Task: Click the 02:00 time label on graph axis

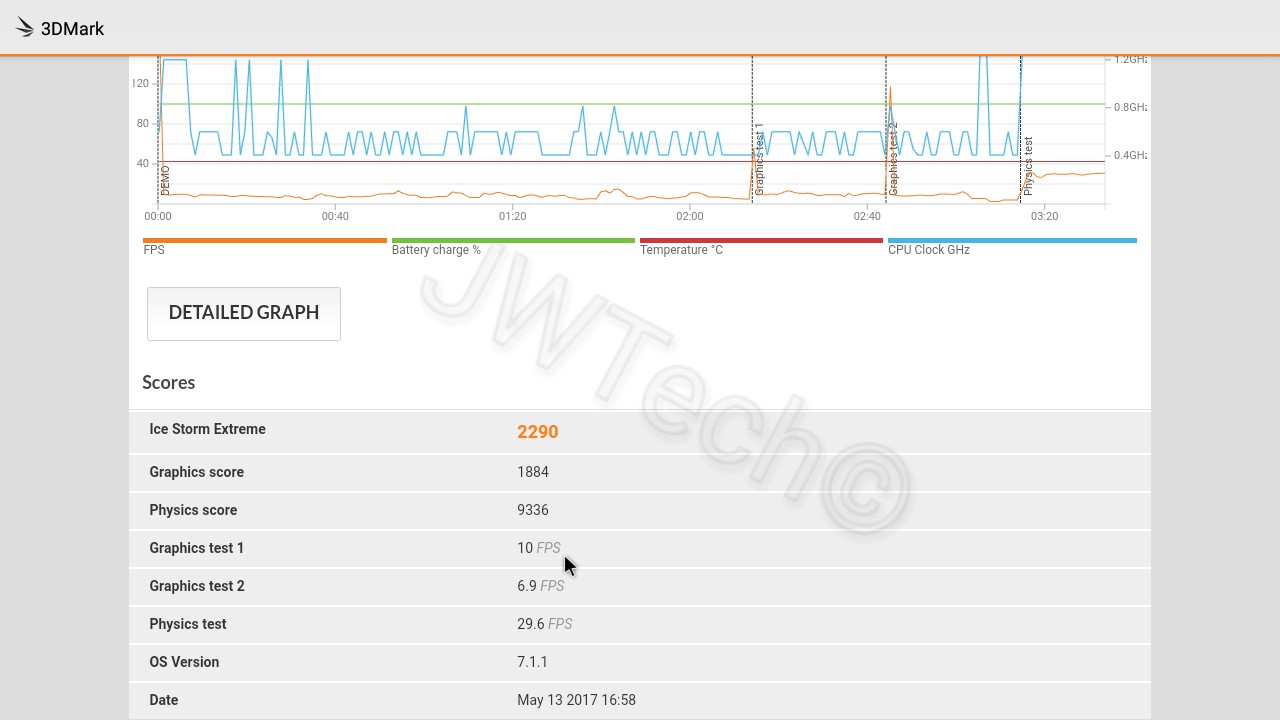Action: 689,216
